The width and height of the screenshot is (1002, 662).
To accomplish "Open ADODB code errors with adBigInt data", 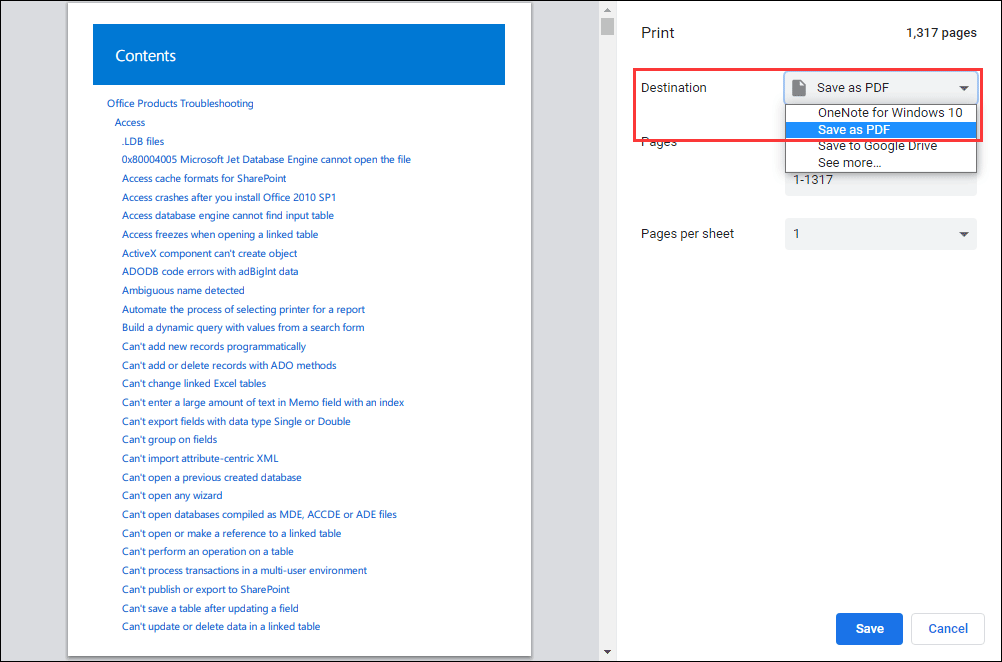I will point(210,272).
